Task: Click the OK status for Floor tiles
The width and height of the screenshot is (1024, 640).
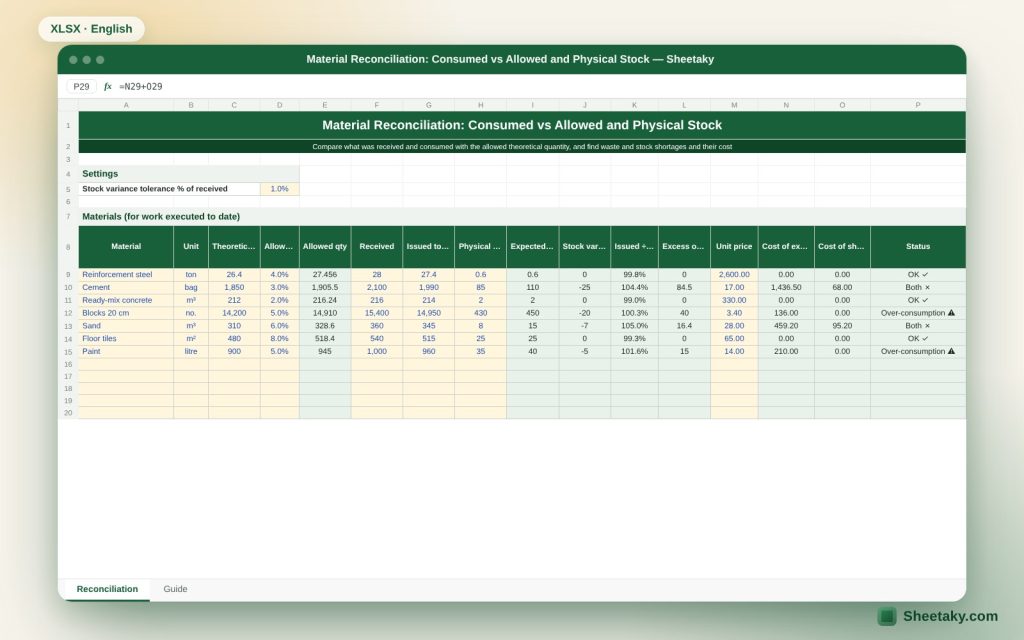Action: [918, 339]
